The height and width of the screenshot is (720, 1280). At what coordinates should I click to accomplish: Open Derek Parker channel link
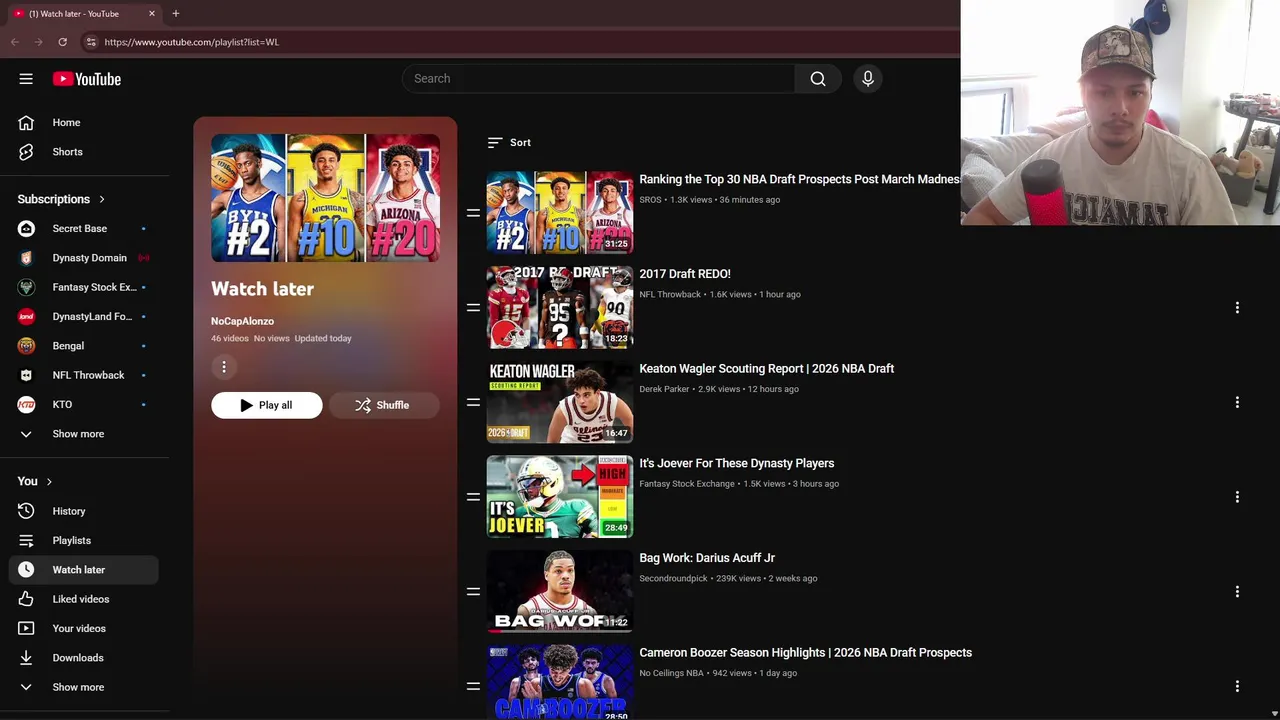(x=665, y=389)
